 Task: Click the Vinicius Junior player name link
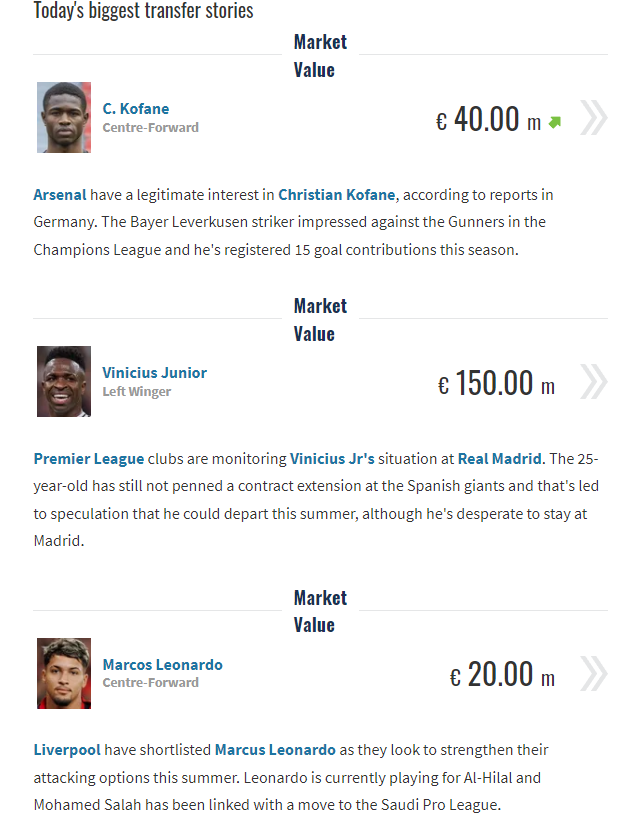pos(154,373)
